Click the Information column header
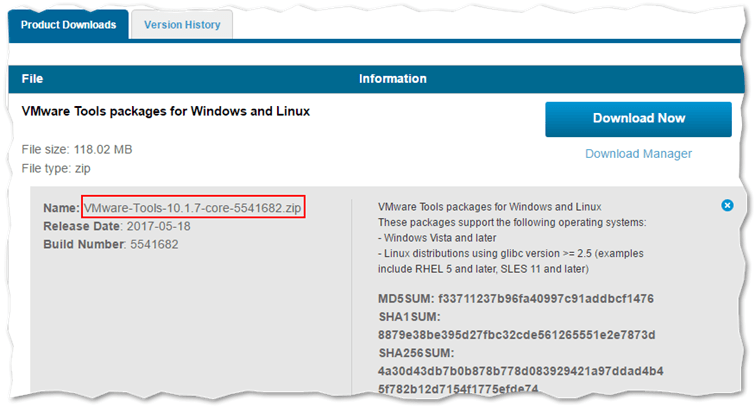Screen dimensions: 756x408 click(392, 79)
